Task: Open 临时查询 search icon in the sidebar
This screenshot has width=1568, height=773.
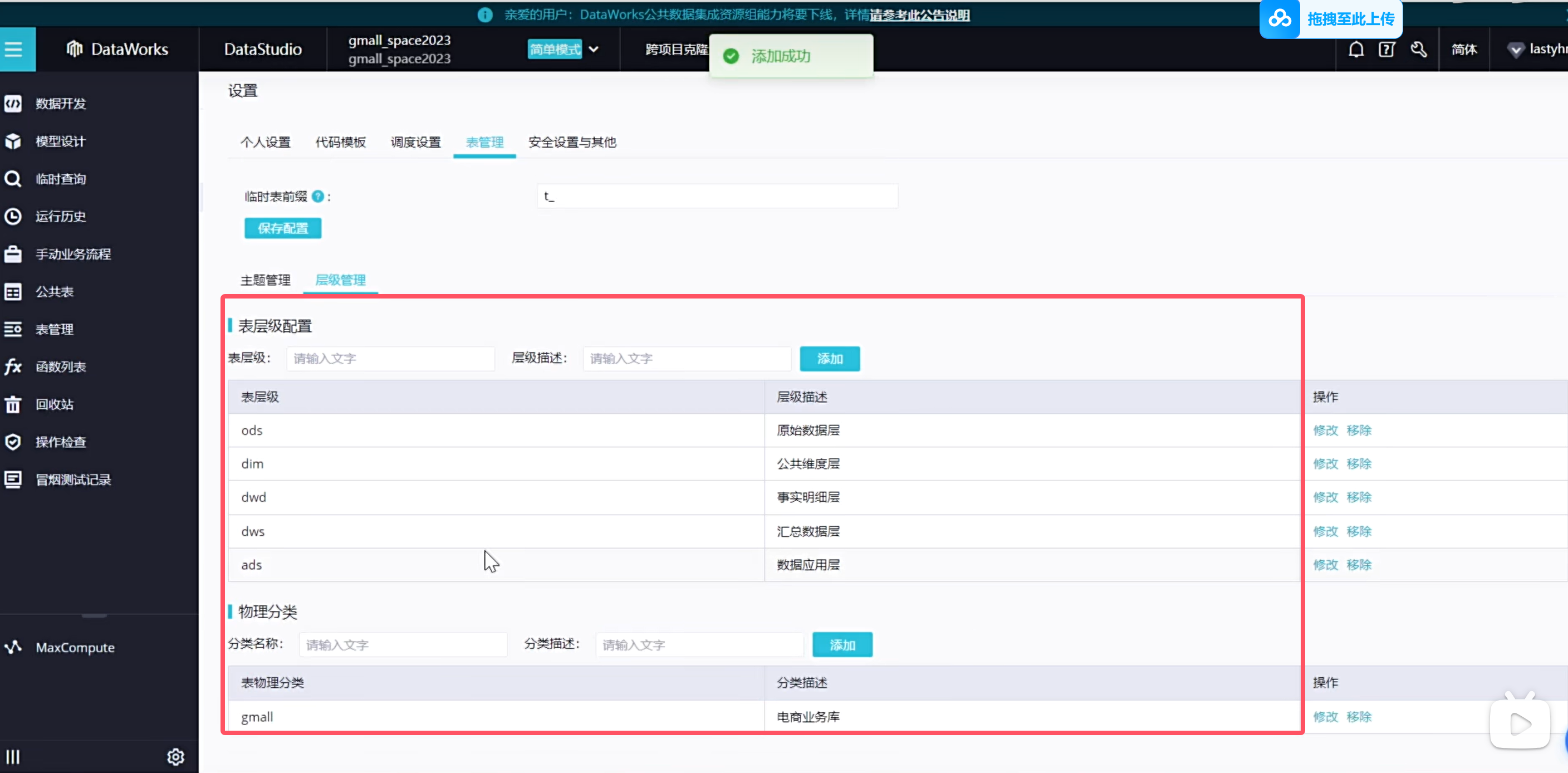Action: click(13, 179)
